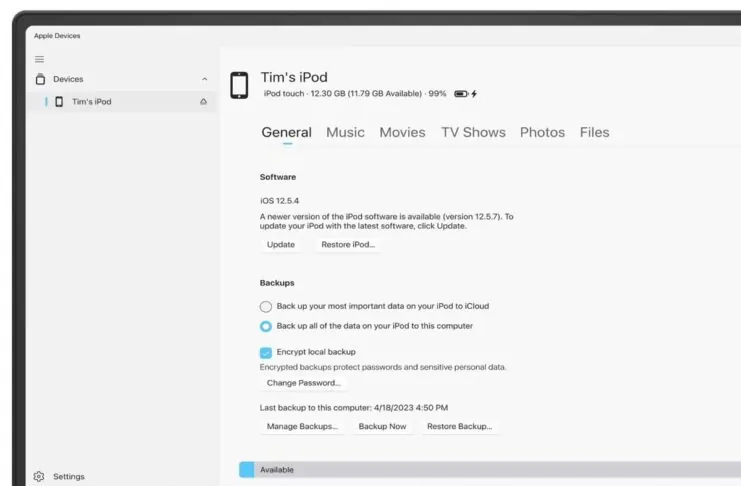
Task: Click the blue storage usage segment
Action: [x=246, y=469]
